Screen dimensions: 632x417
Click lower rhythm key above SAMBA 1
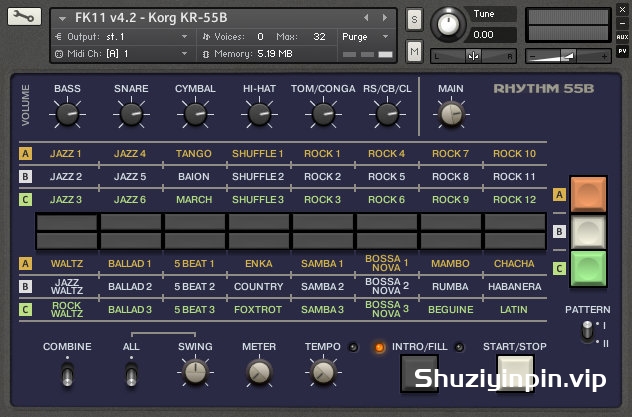[323, 241]
